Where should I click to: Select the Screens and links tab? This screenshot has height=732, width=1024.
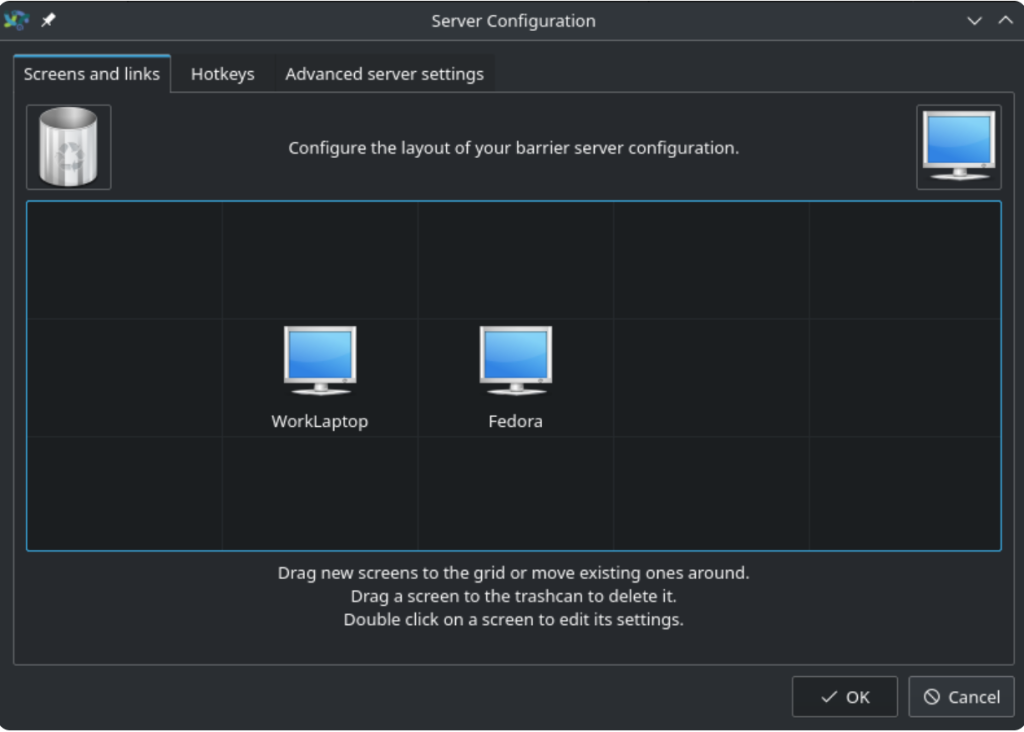point(92,73)
